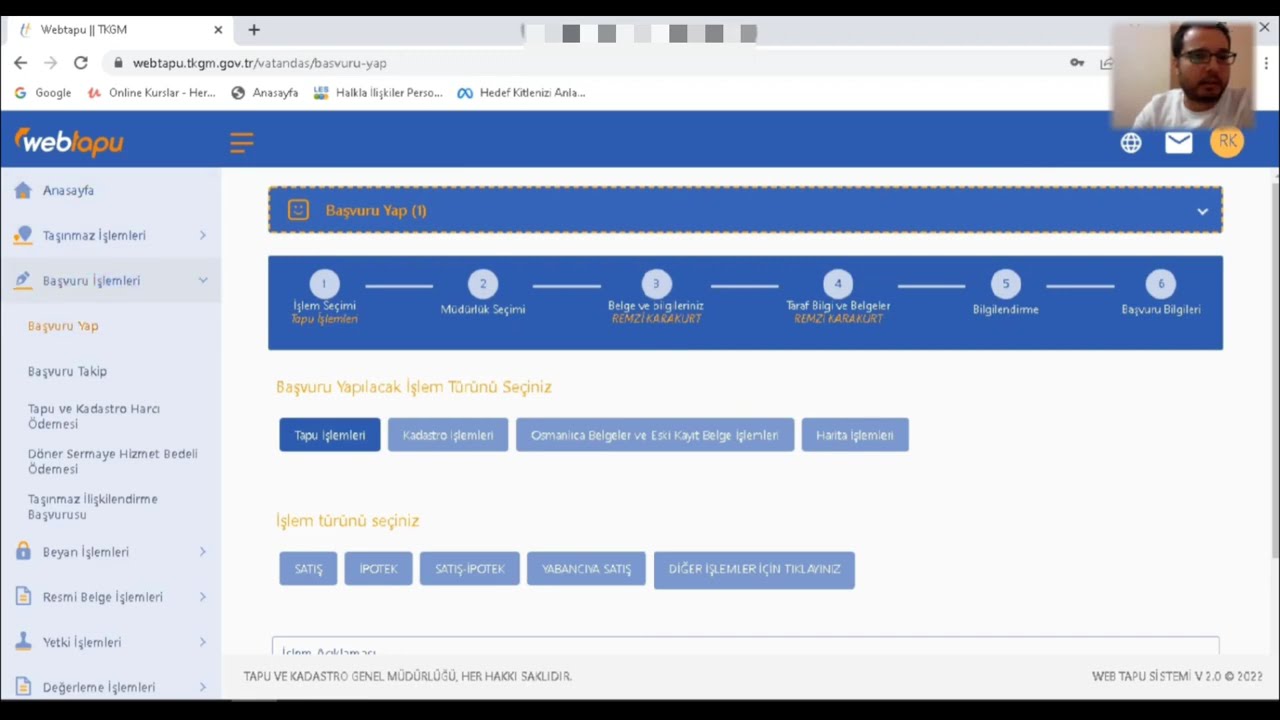Open a new browser tab with plus

[x=254, y=30]
